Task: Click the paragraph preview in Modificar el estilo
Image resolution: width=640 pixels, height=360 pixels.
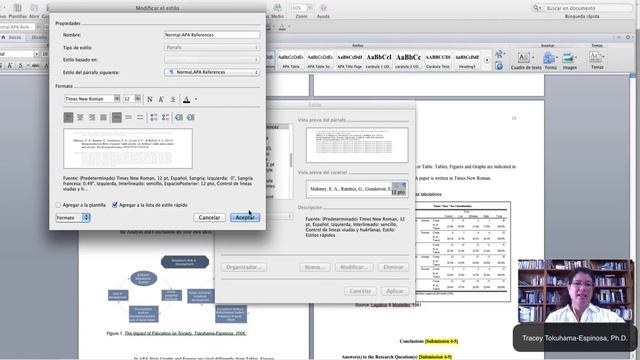Action: [128, 149]
